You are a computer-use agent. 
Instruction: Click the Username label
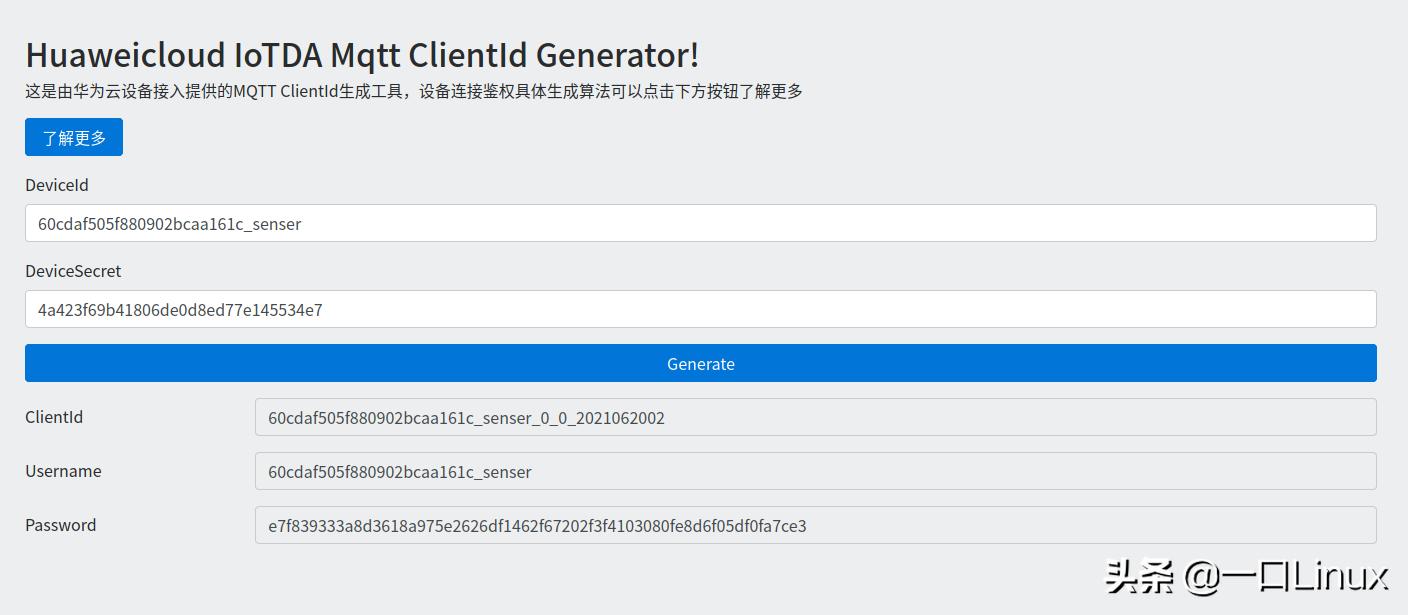63,471
